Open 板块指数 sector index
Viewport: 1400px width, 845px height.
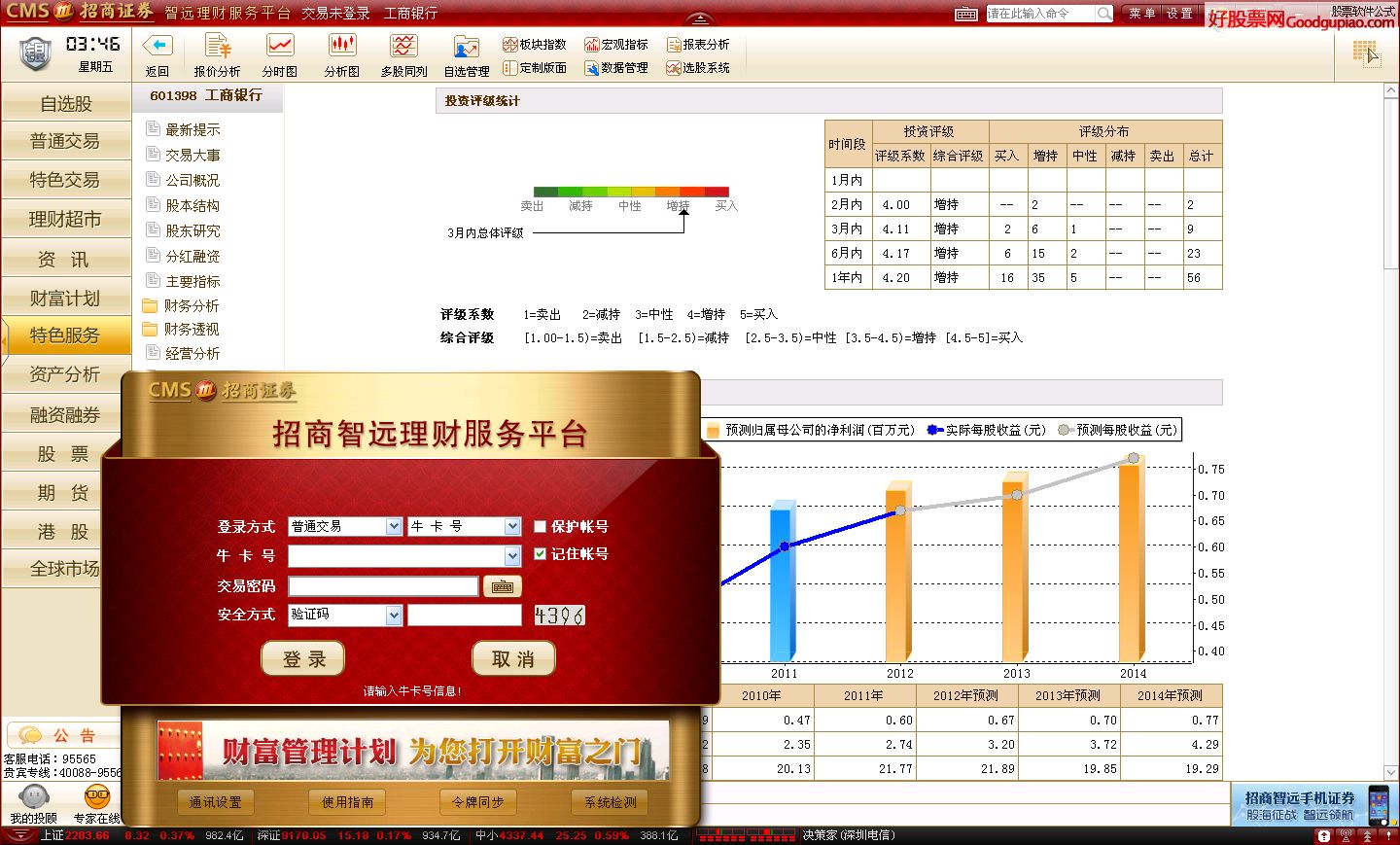pos(535,45)
